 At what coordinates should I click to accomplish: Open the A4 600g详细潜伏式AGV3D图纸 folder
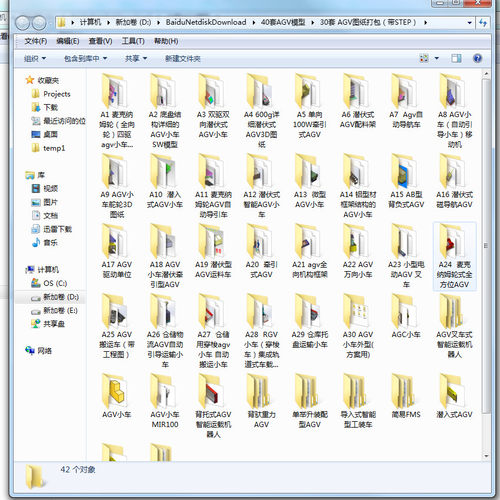(x=261, y=111)
